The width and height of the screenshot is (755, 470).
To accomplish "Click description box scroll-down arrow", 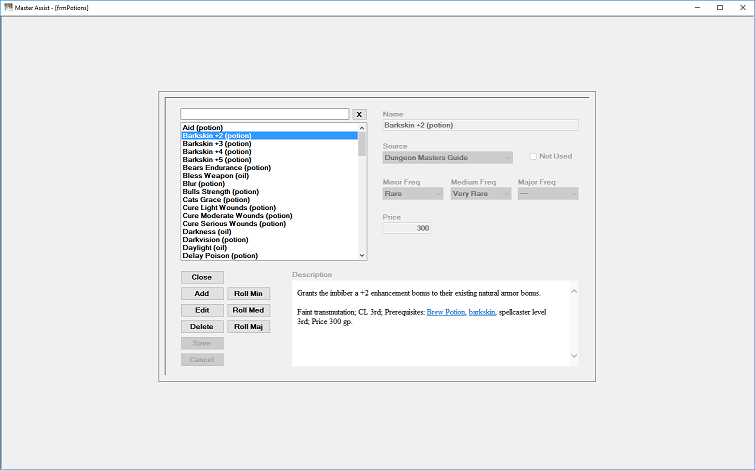I will 574,356.
